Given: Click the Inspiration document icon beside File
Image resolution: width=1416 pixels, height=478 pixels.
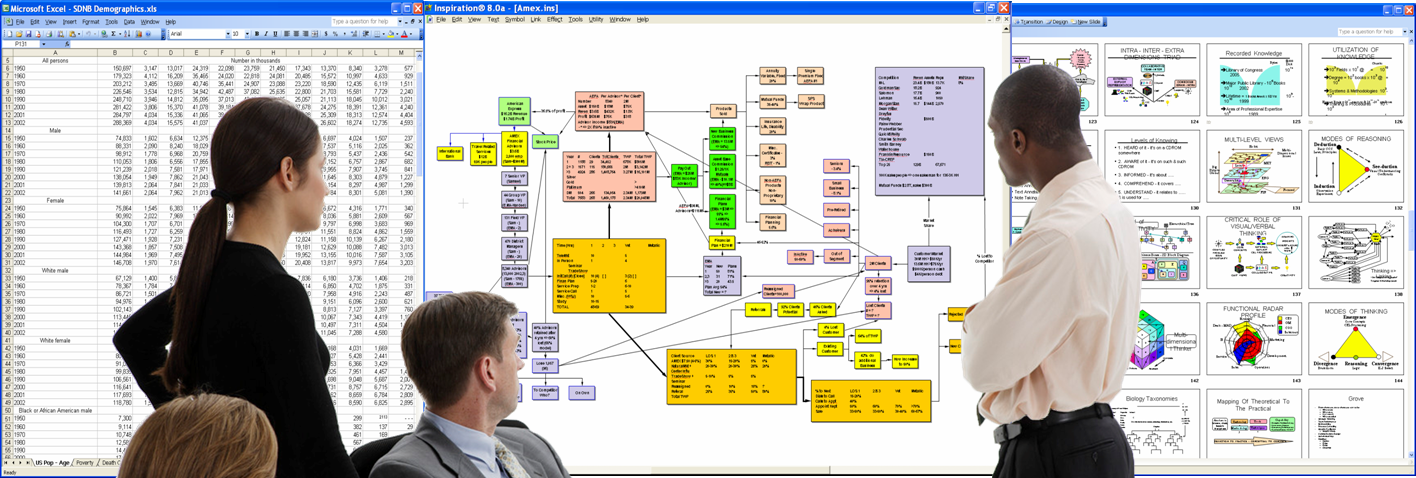Looking at the screenshot, I should (430, 19).
